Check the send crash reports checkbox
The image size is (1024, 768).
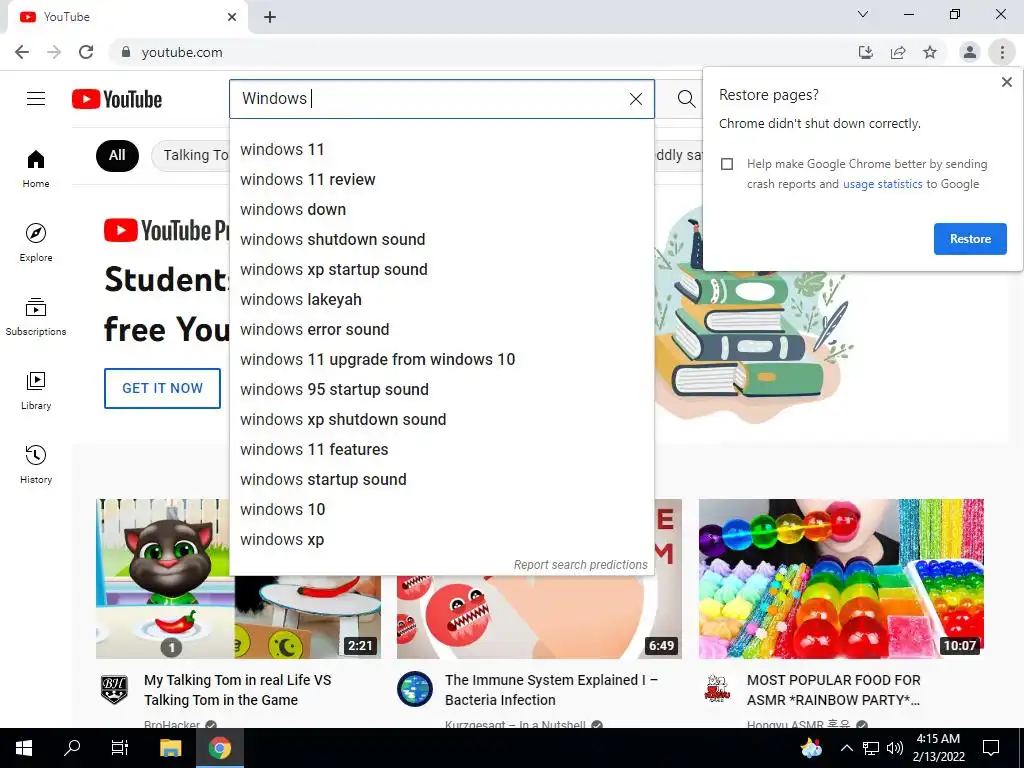click(x=727, y=164)
